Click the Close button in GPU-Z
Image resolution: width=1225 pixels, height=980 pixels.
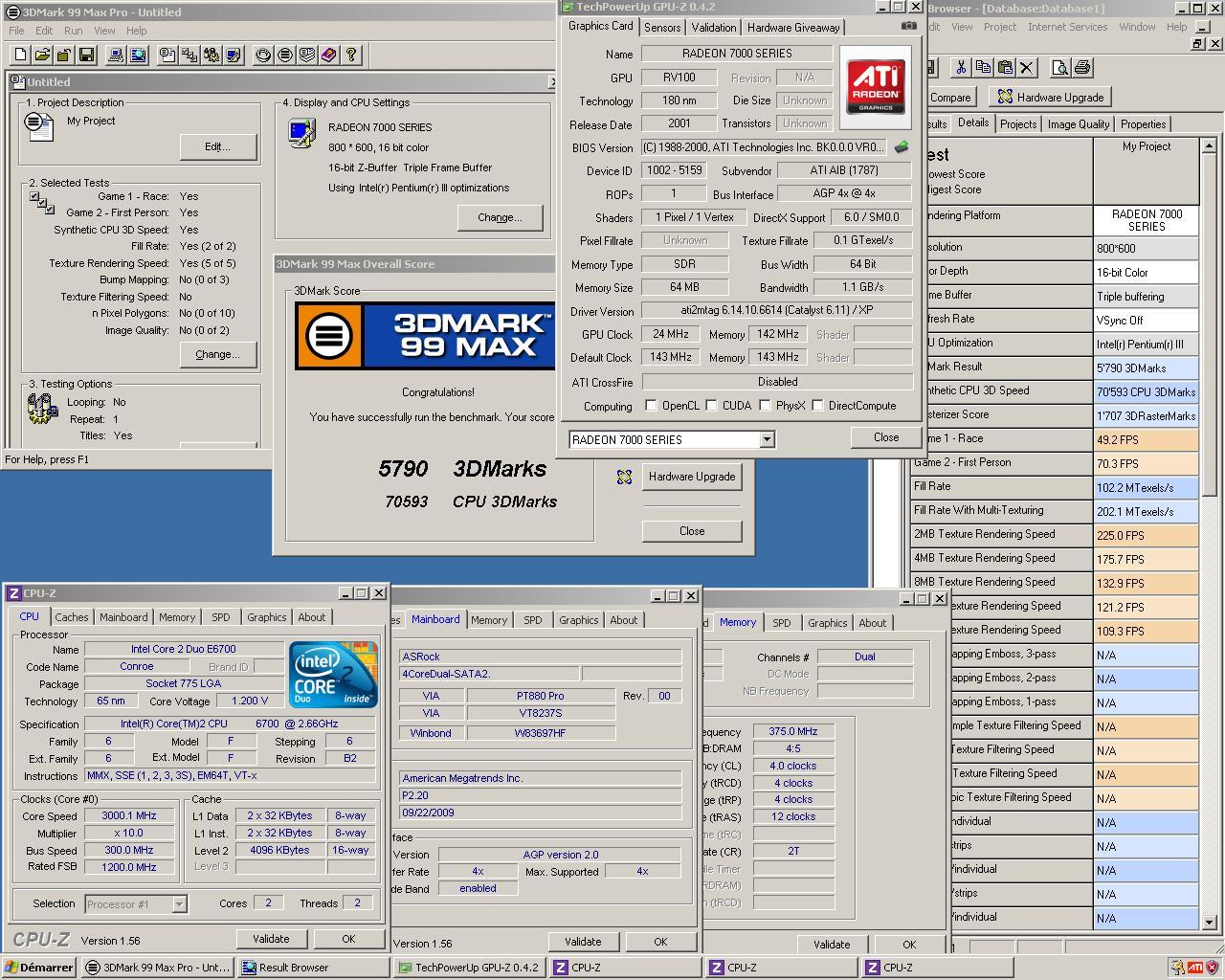click(886, 437)
